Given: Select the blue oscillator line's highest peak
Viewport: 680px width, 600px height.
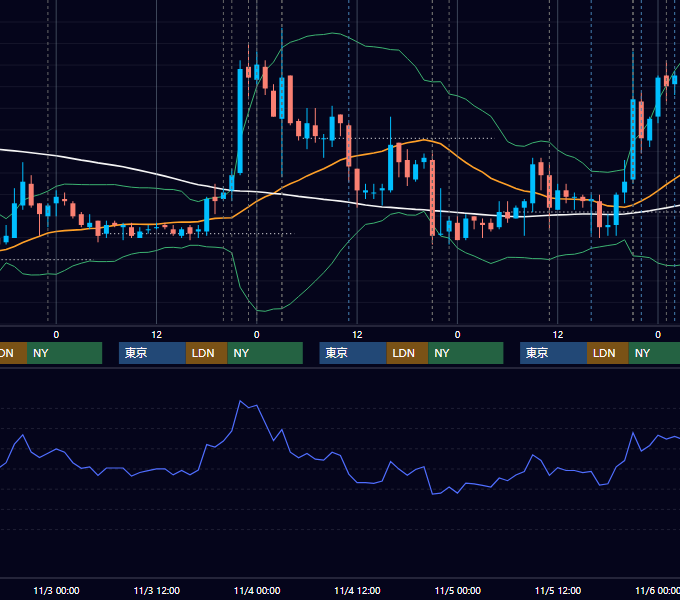Looking at the screenshot, I should (240, 401).
